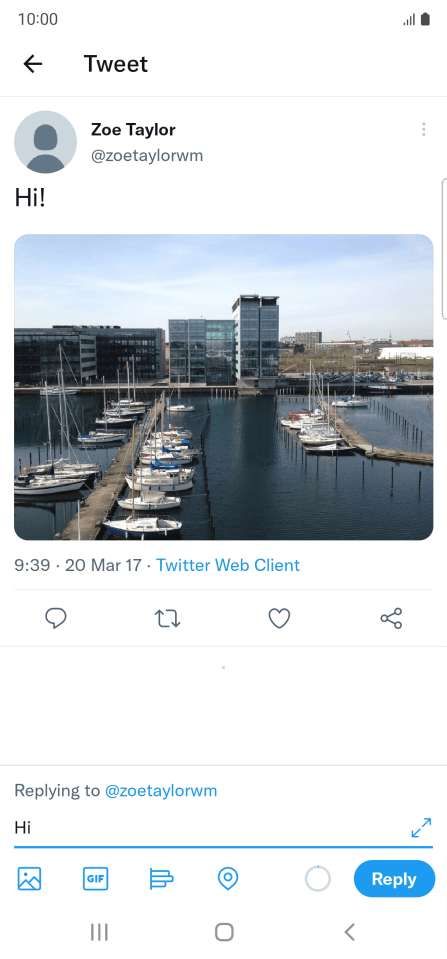Share the tweet via share icon
The width and height of the screenshot is (447, 959).
[x=391, y=618]
